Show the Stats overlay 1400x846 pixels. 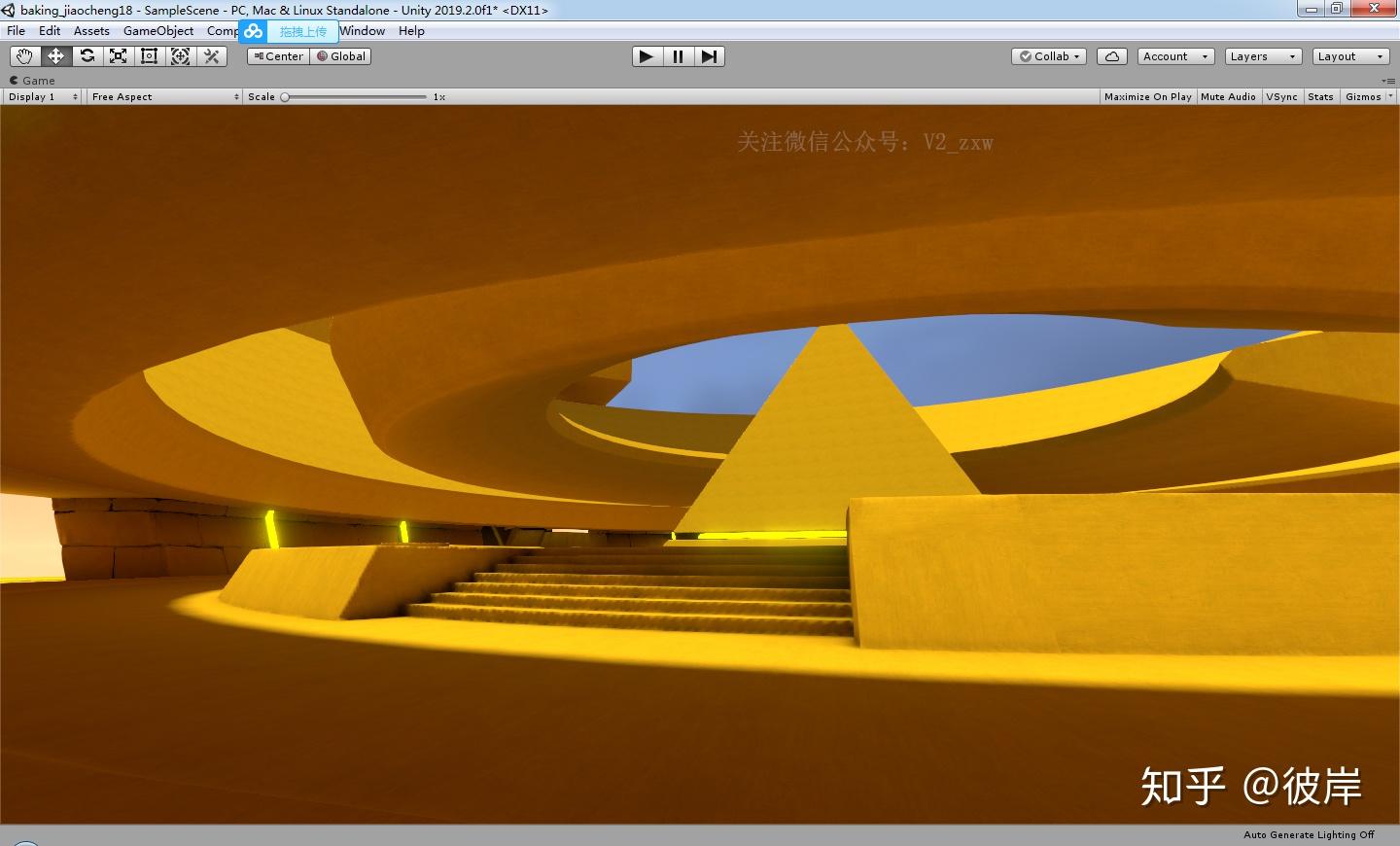coord(1320,96)
